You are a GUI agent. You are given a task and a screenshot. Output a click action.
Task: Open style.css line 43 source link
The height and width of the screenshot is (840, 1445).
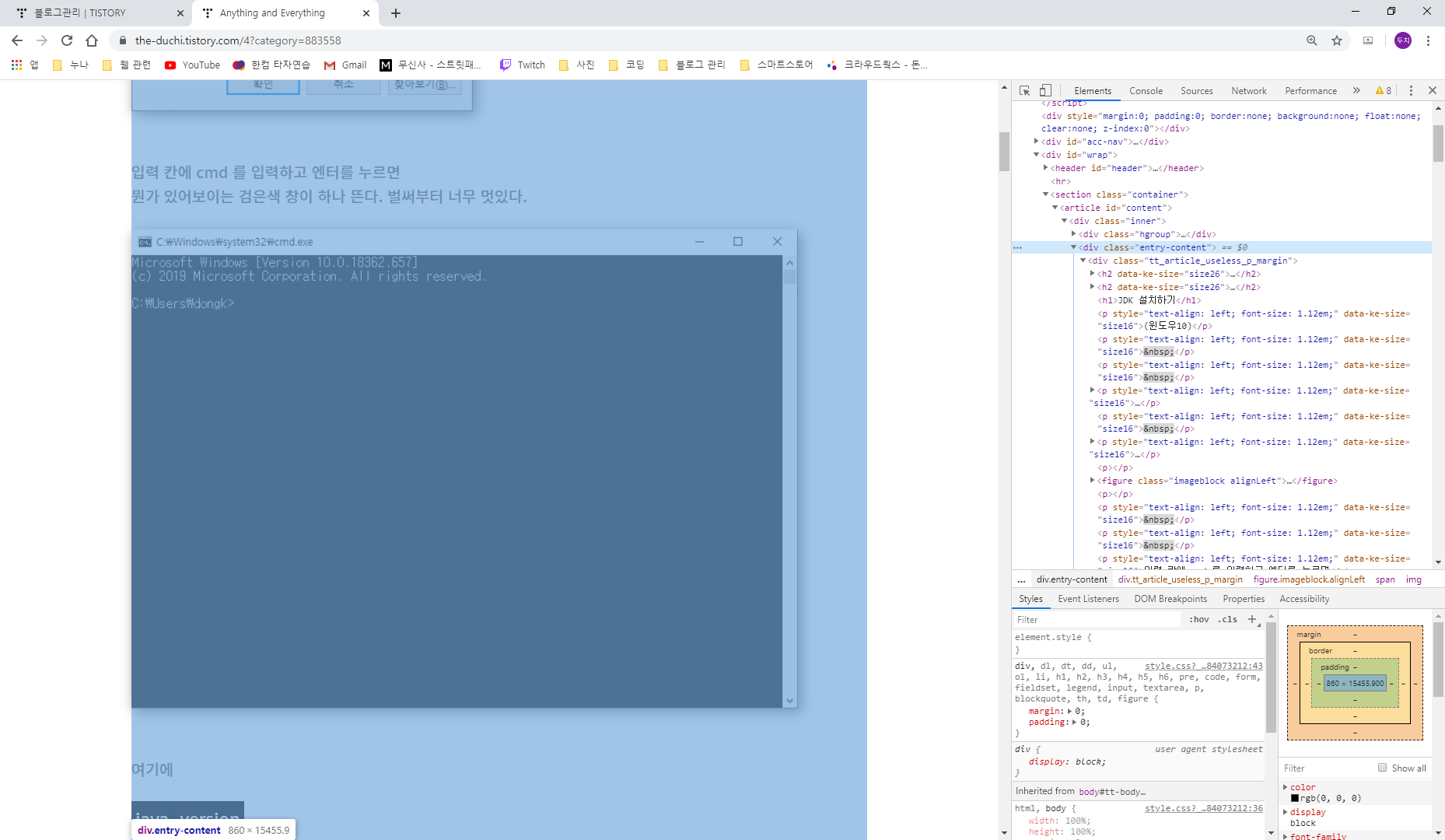(1203, 666)
